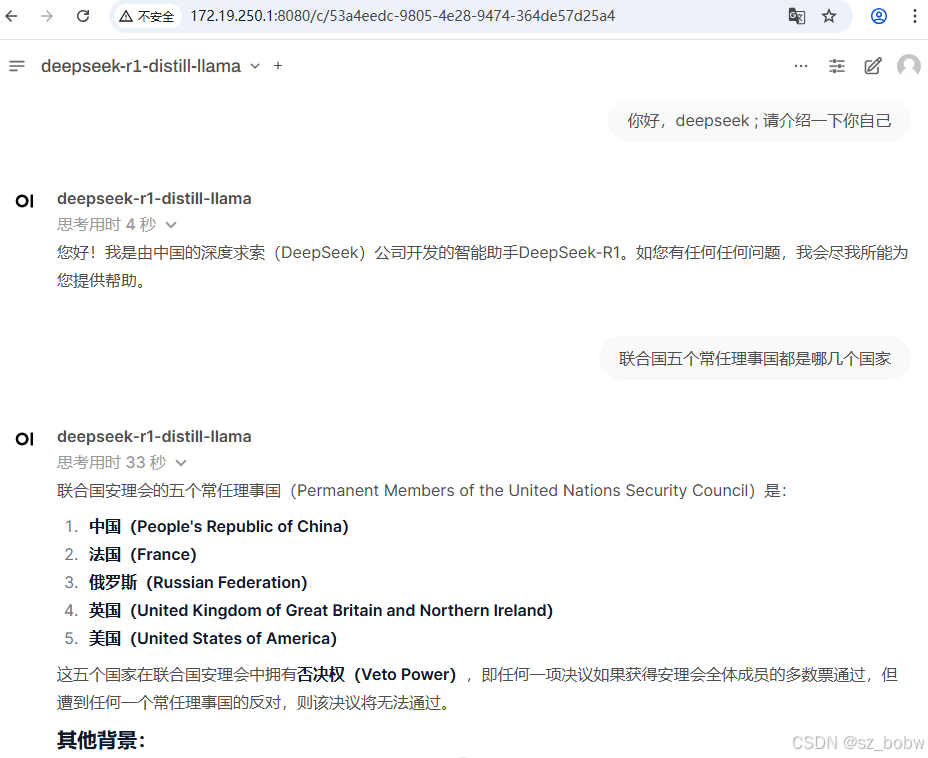Image resolution: width=928 pixels, height=758 pixels.
Task: Click the second response's OI model avatar
Action: (25, 439)
